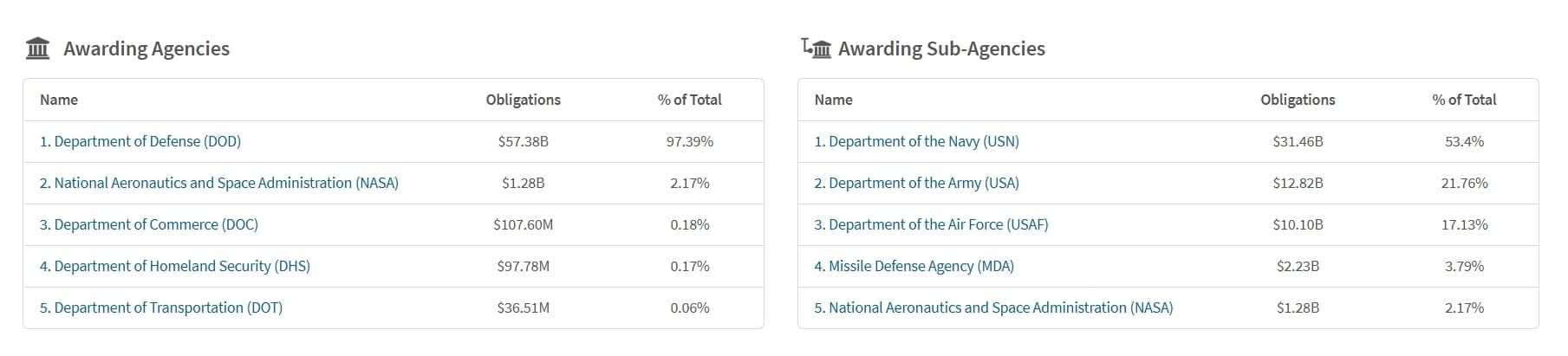This screenshot has width=1568, height=356.
Task: Open NASA in the sub-agencies table
Action: [x=994, y=307]
